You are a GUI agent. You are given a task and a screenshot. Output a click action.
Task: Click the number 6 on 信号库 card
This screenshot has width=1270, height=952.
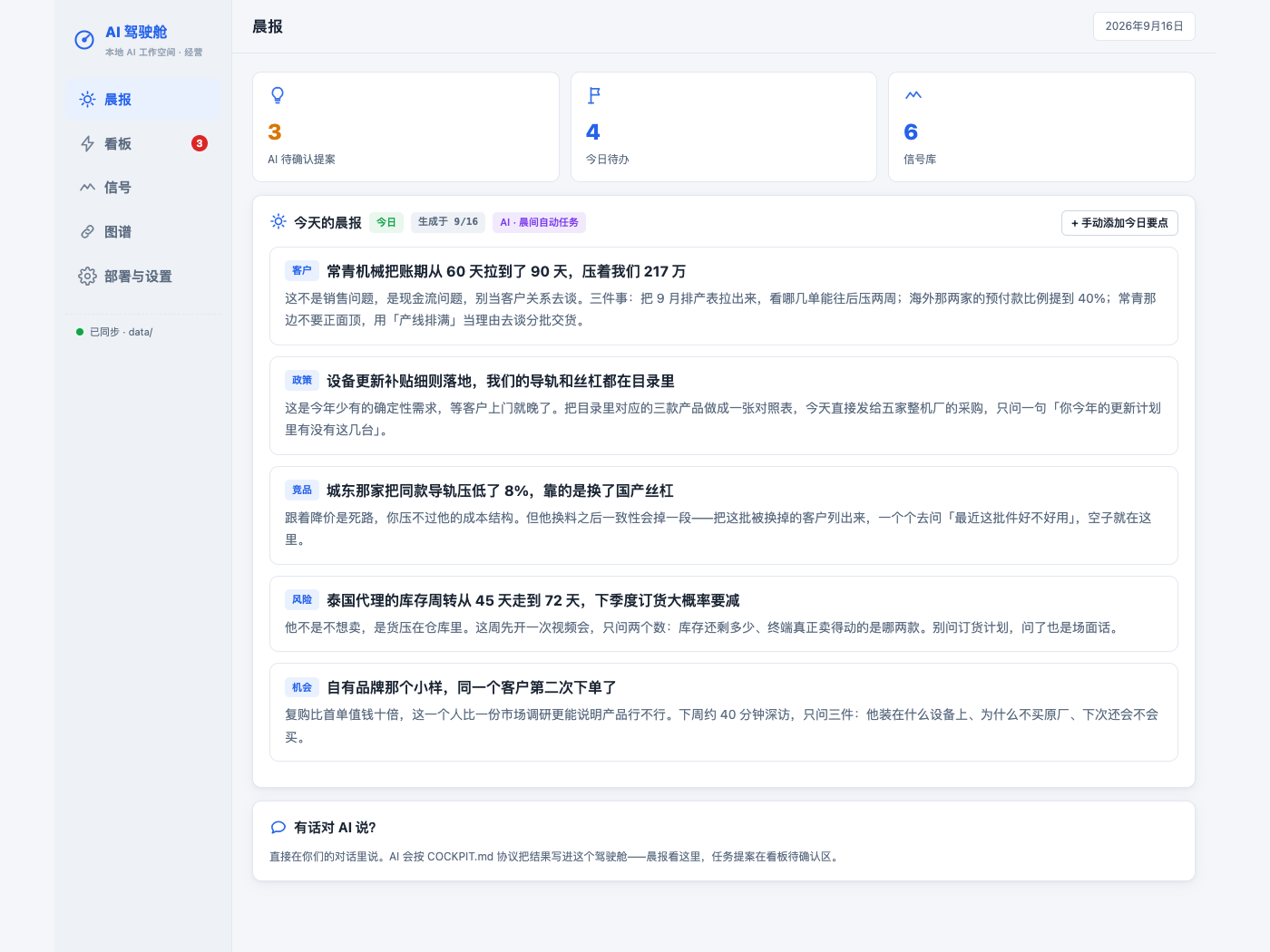point(912,132)
